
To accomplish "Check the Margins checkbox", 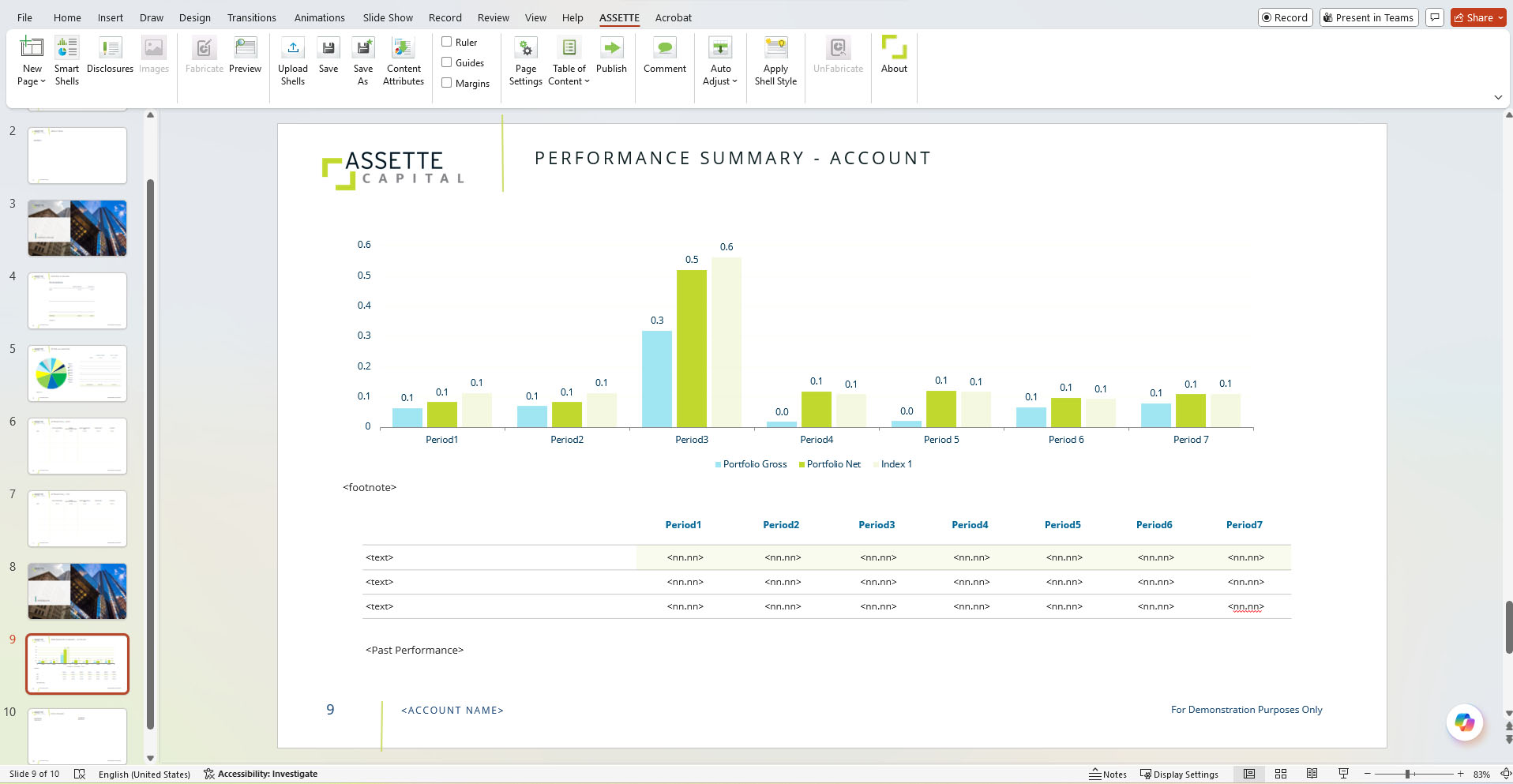I will [447, 83].
